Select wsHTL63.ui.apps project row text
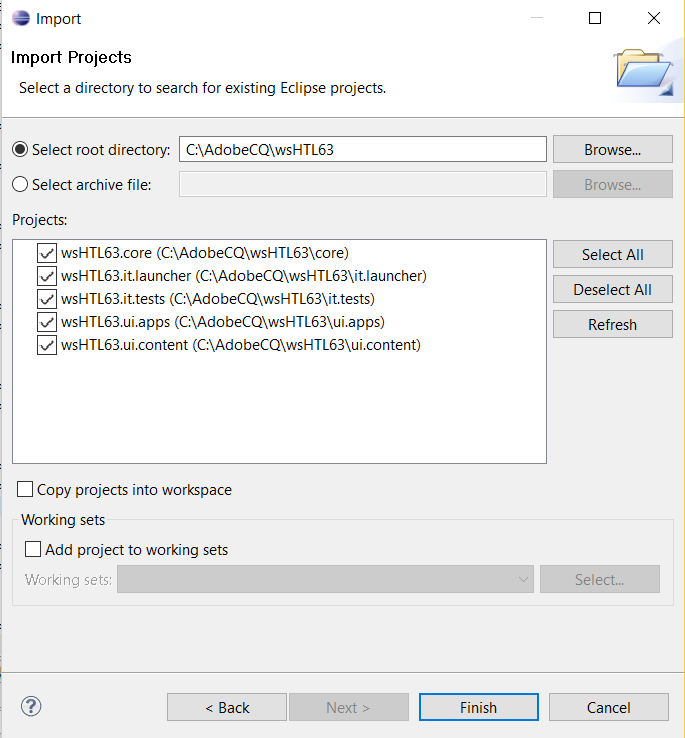The width and height of the screenshot is (685, 738). point(223,322)
